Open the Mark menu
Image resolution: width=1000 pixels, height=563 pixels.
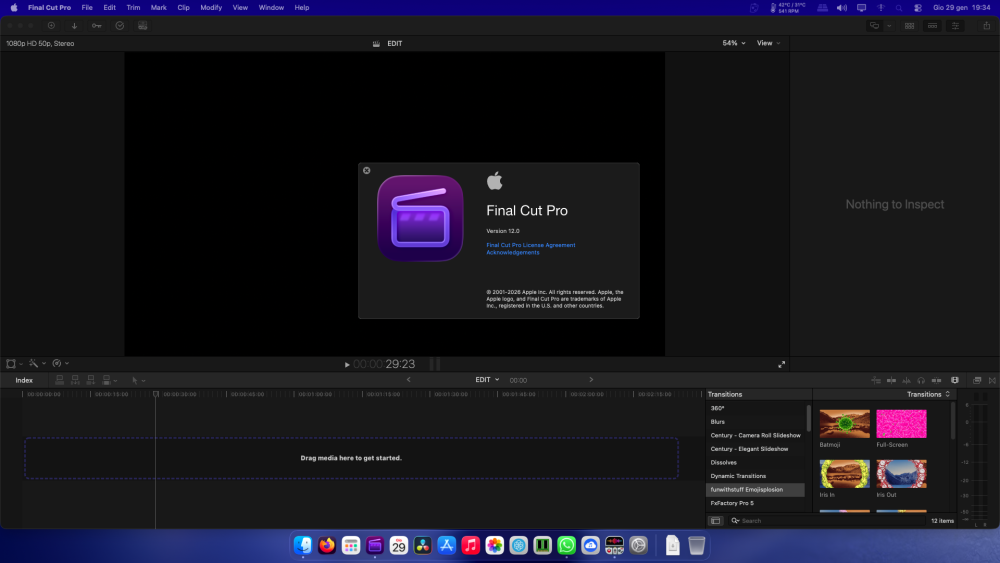pyautogui.click(x=158, y=8)
